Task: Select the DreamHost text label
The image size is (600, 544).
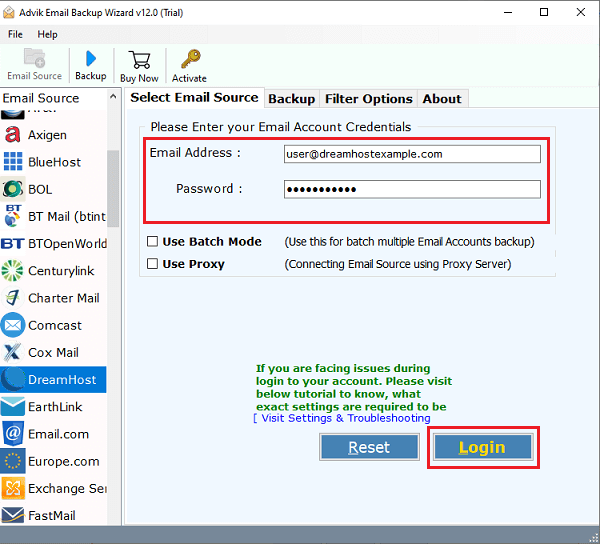Action: pos(62,379)
